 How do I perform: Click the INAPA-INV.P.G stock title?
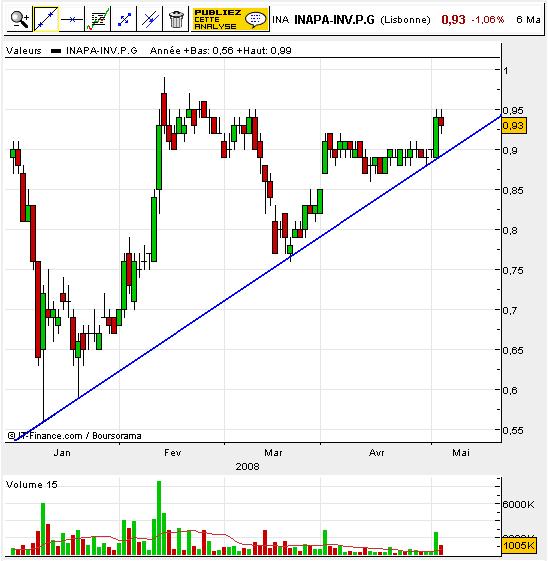coord(334,20)
